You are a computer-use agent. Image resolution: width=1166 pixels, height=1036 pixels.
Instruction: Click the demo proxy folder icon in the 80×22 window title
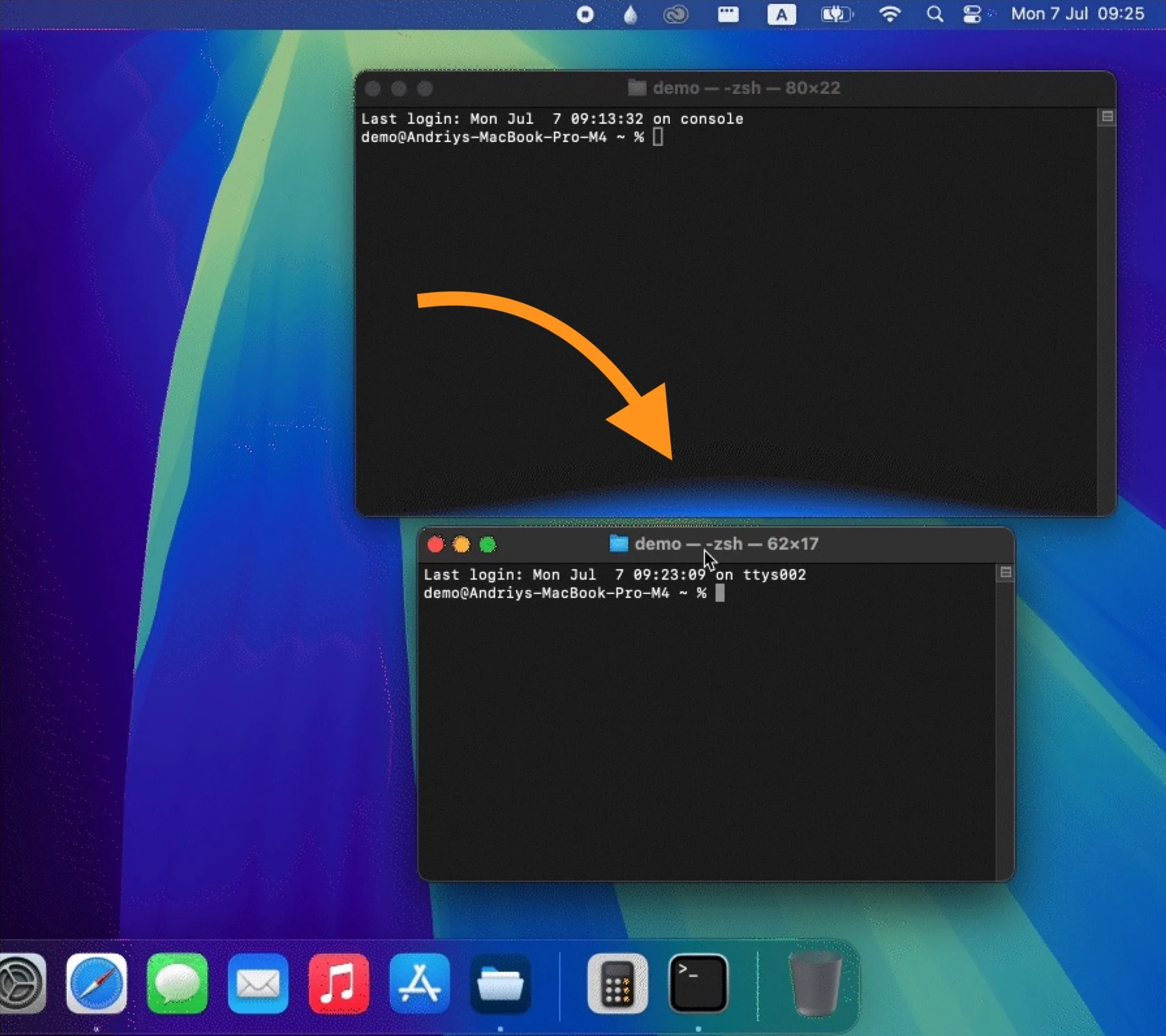(x=637, y=88)
